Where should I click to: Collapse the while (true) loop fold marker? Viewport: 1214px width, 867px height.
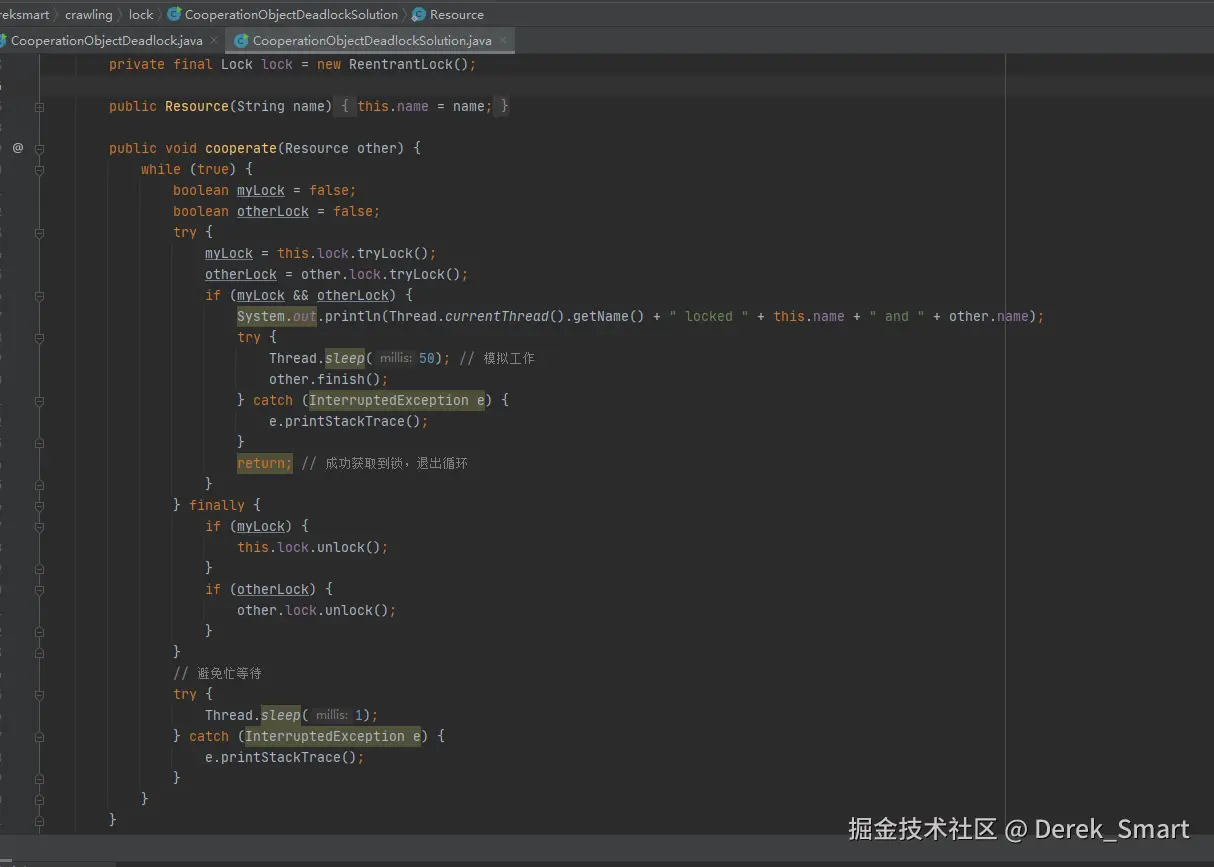(x=40, y=169)
